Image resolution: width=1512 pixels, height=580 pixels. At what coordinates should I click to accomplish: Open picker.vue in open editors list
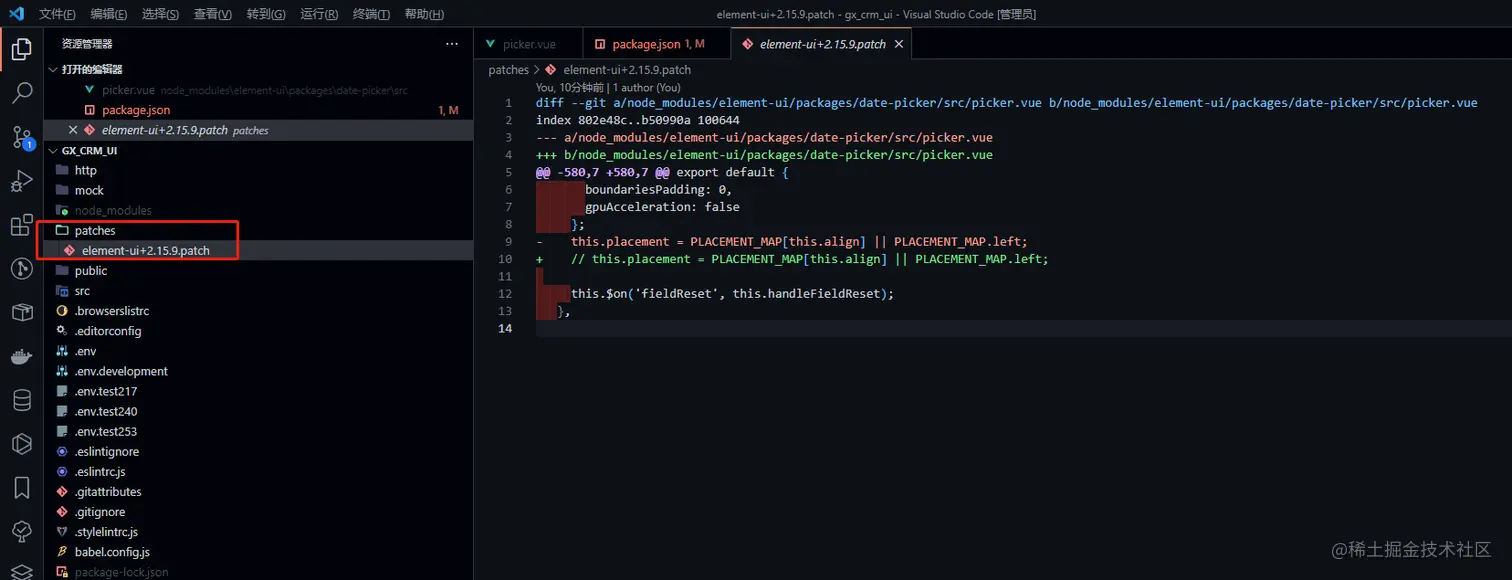click(x=128, y=90)
